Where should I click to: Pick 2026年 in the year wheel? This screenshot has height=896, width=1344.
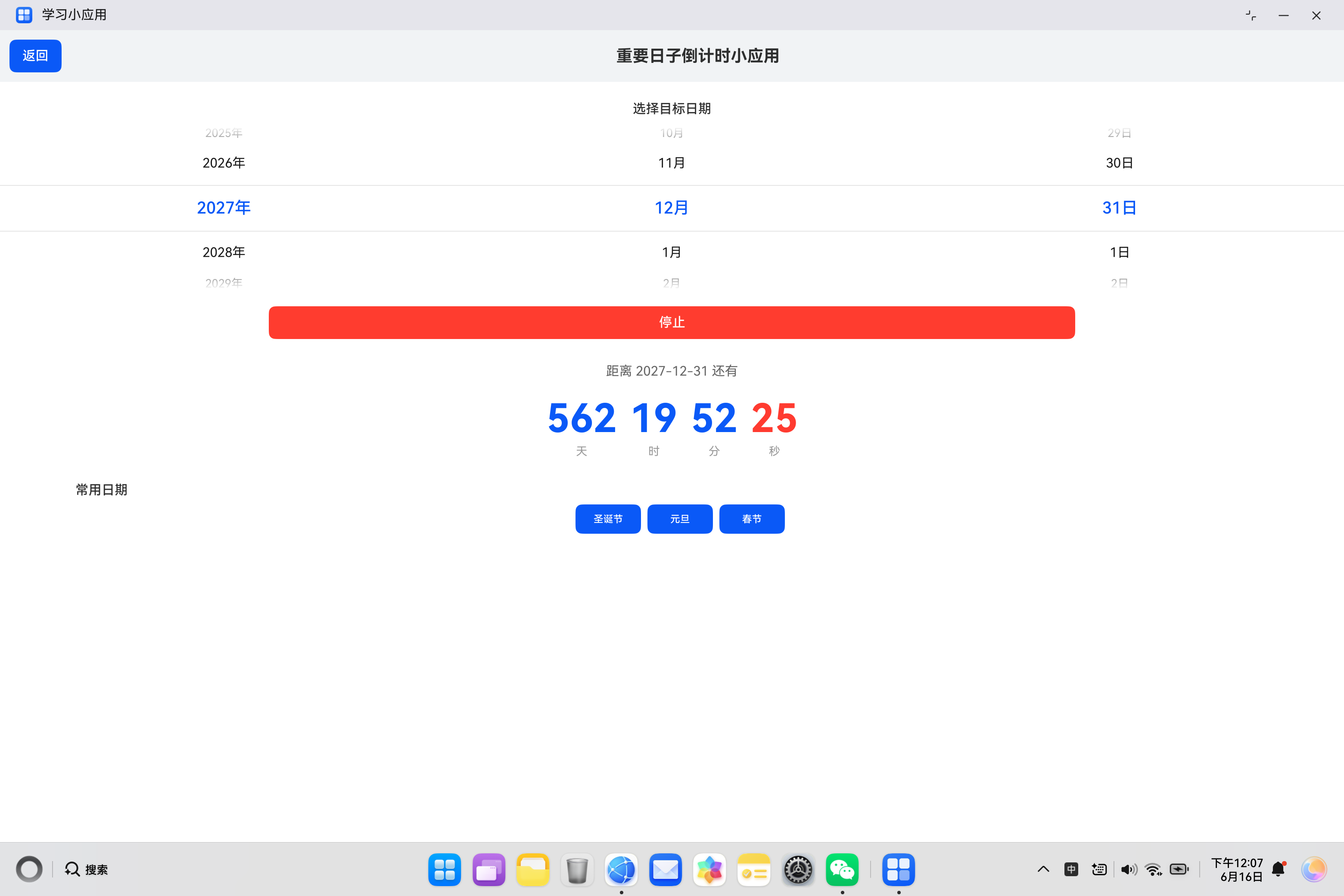pos(224,163)
